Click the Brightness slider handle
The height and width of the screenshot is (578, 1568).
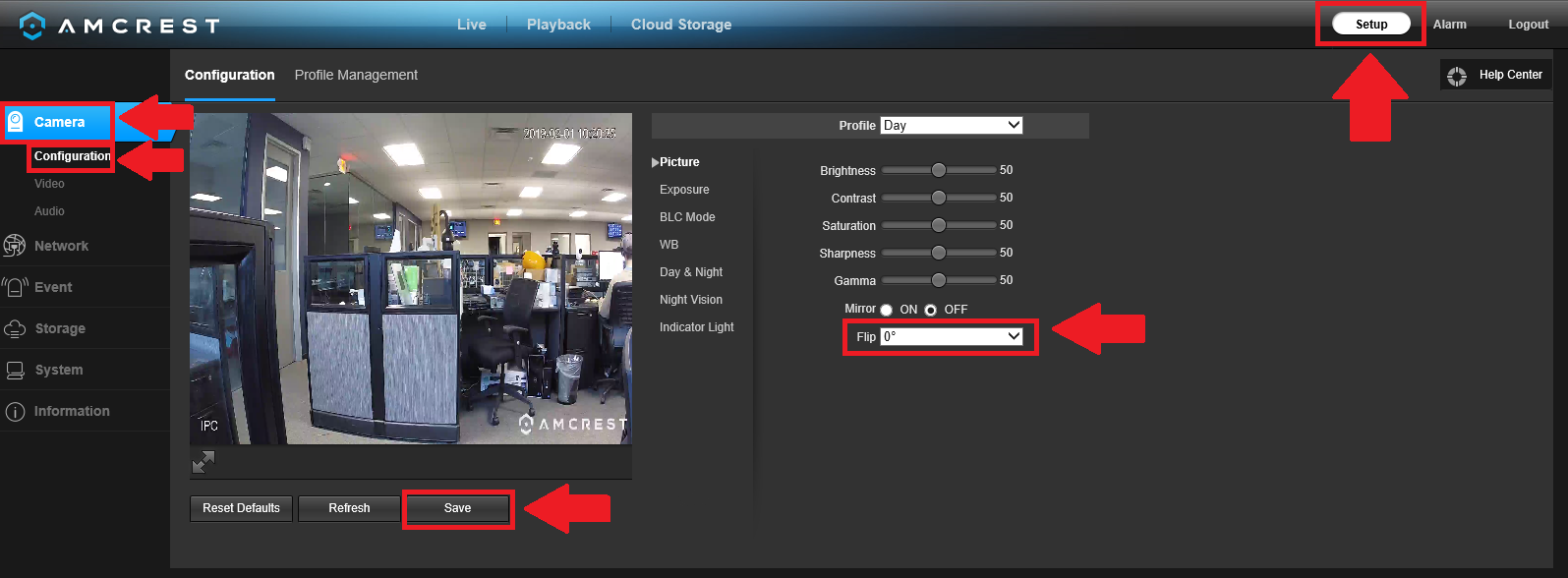pyautogui.click(x=939, y=170)
